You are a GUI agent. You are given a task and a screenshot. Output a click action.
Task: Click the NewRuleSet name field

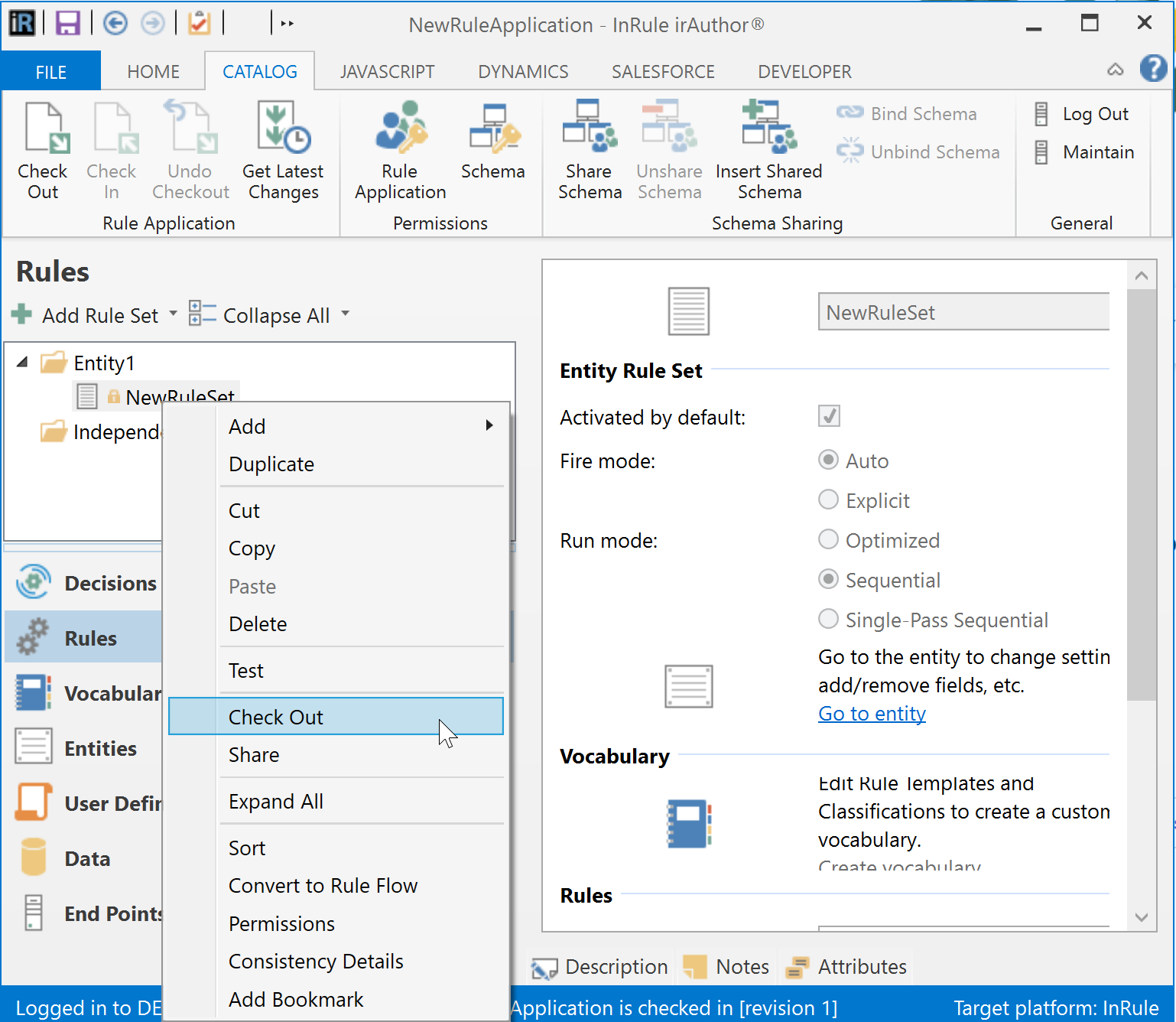[x=963, y=312]
